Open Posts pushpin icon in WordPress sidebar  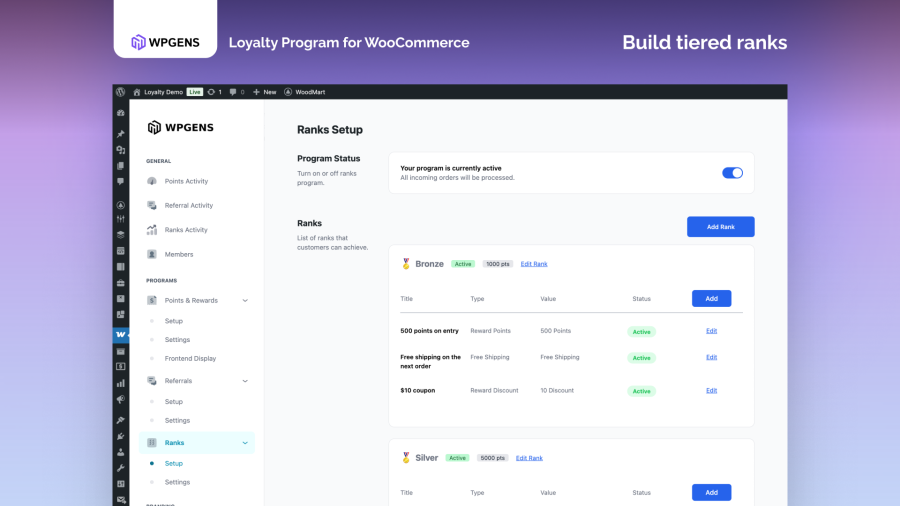(121, 134)
